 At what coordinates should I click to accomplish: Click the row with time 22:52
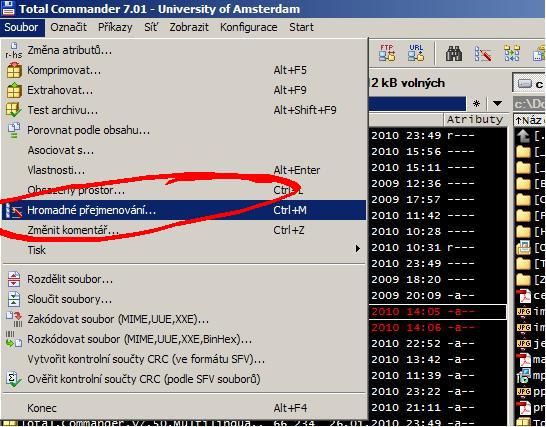pyautogui.click(x=438, y=344)
